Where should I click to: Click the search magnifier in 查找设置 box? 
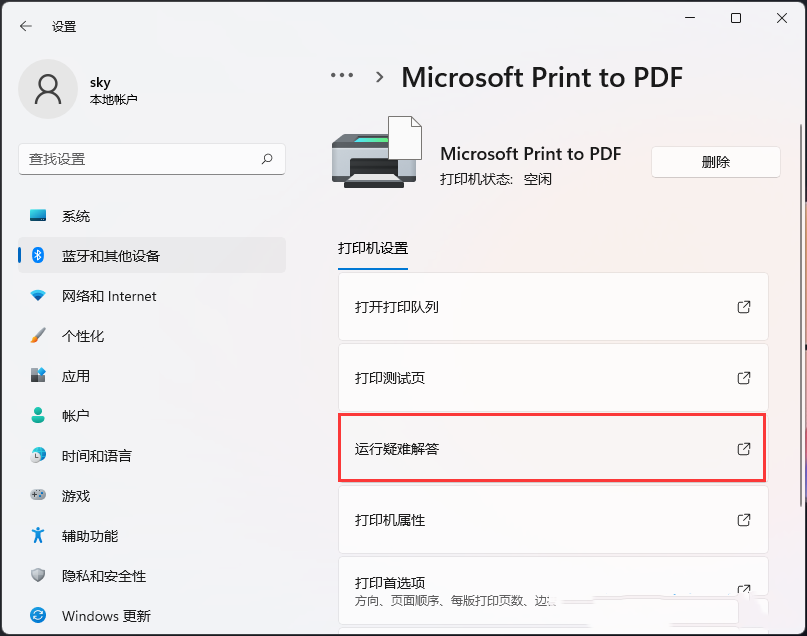pos(268,159)
